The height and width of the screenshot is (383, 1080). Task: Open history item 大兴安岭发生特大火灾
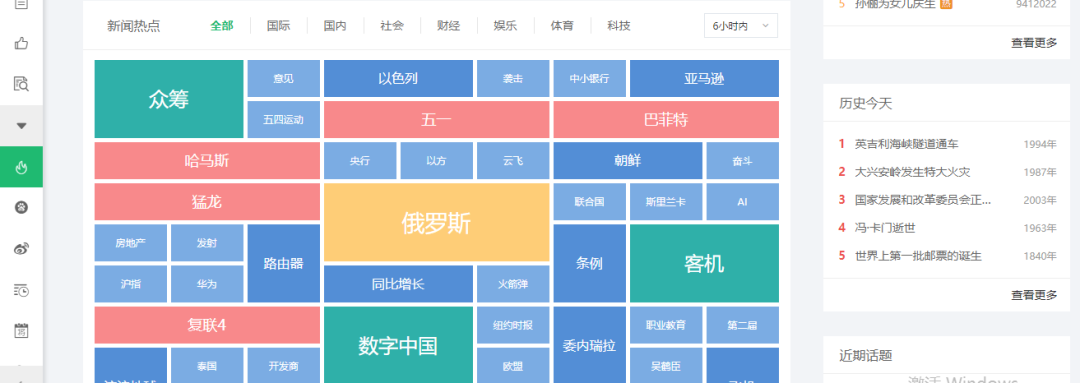912,172
